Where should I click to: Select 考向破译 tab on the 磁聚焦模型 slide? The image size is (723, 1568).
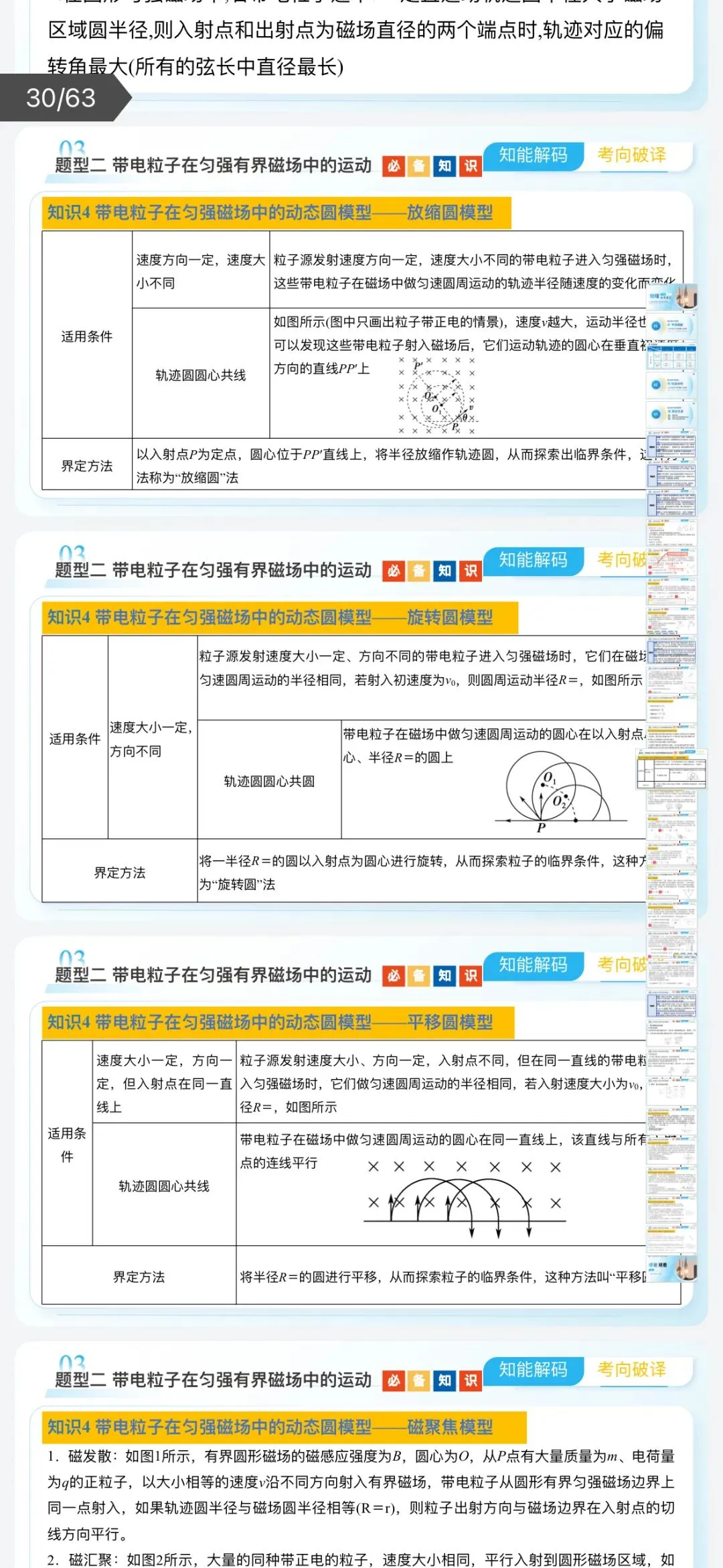pos(631,1370)
